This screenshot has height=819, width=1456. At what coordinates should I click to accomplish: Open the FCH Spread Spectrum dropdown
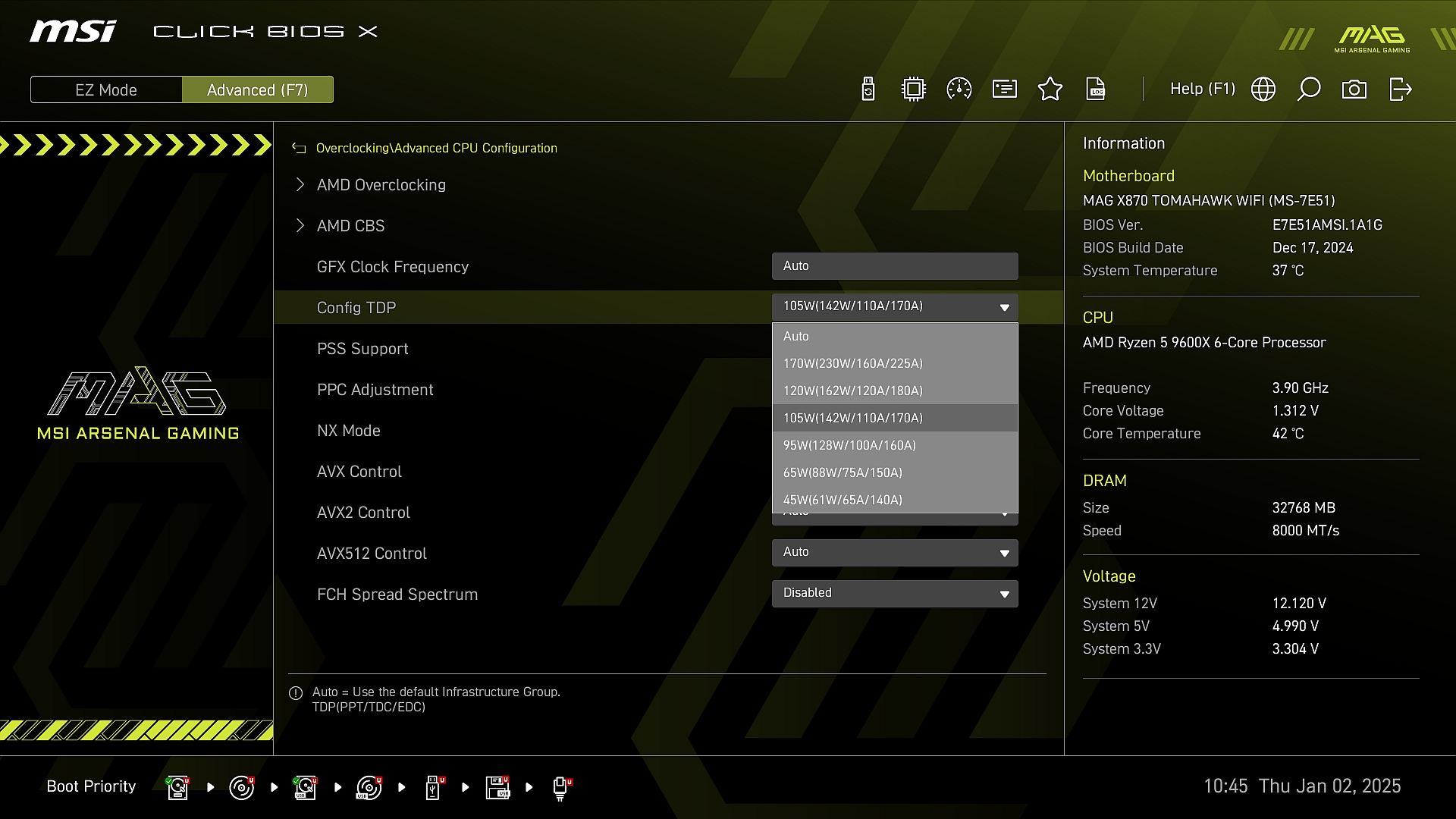pos(894,593)
